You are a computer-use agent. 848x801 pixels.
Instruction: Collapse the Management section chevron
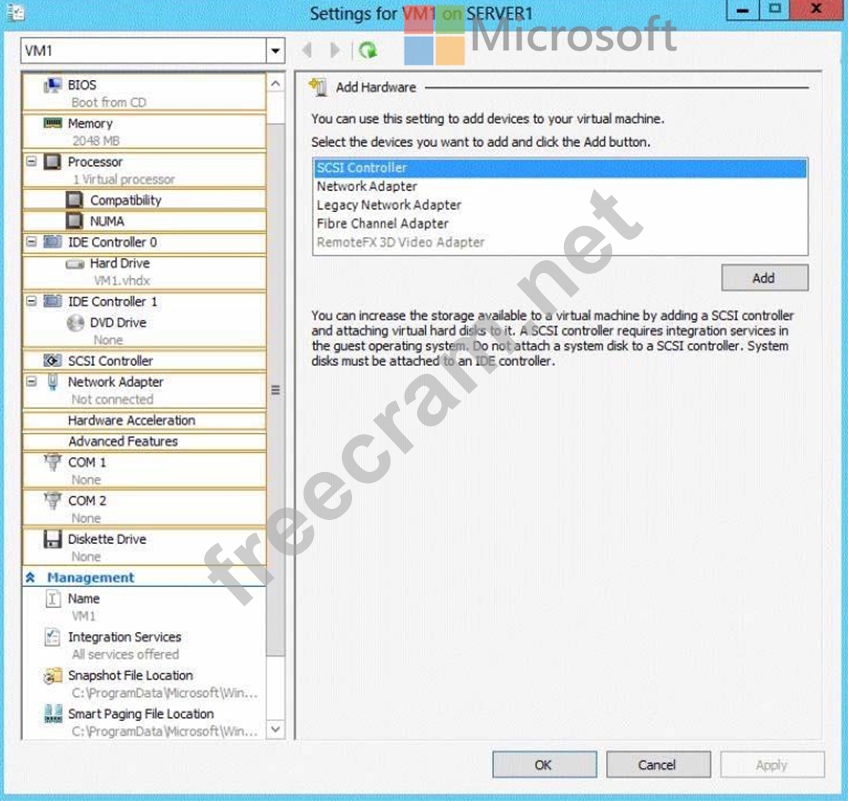[x=30, y=578]
